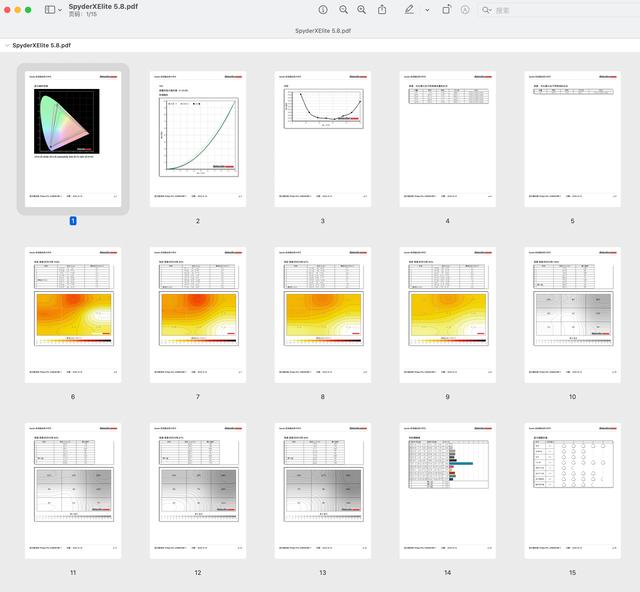Show the Markup toolbar with circled pen icon

[x=464, y=9]
